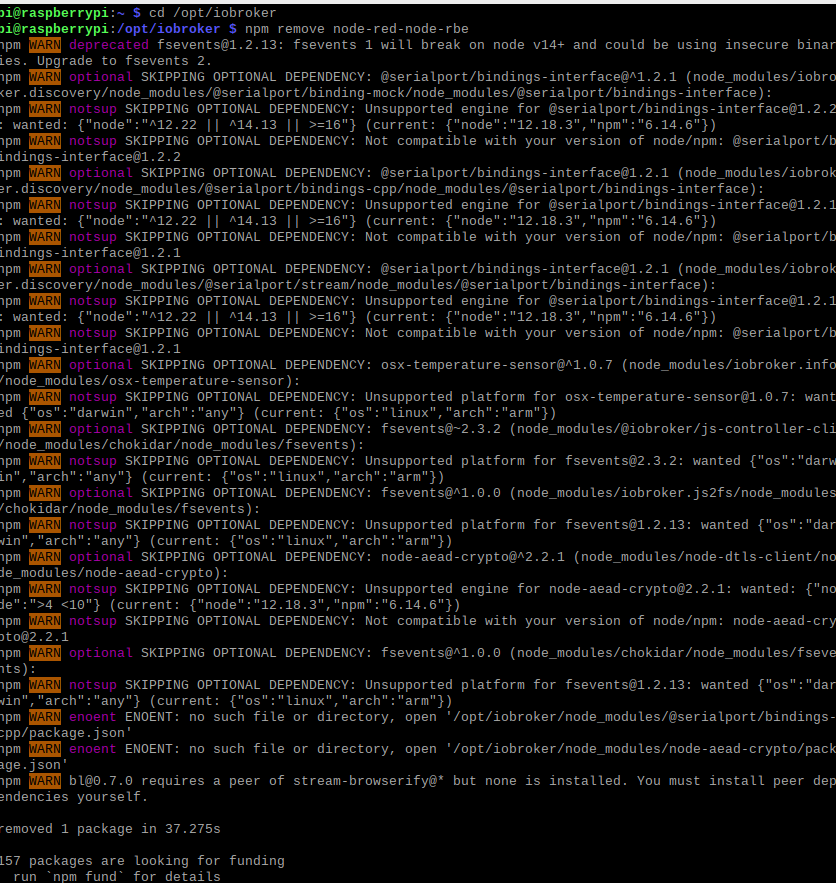
Task: Click the 'cd /opt/iobroker' command text
Action: (212, 12)
